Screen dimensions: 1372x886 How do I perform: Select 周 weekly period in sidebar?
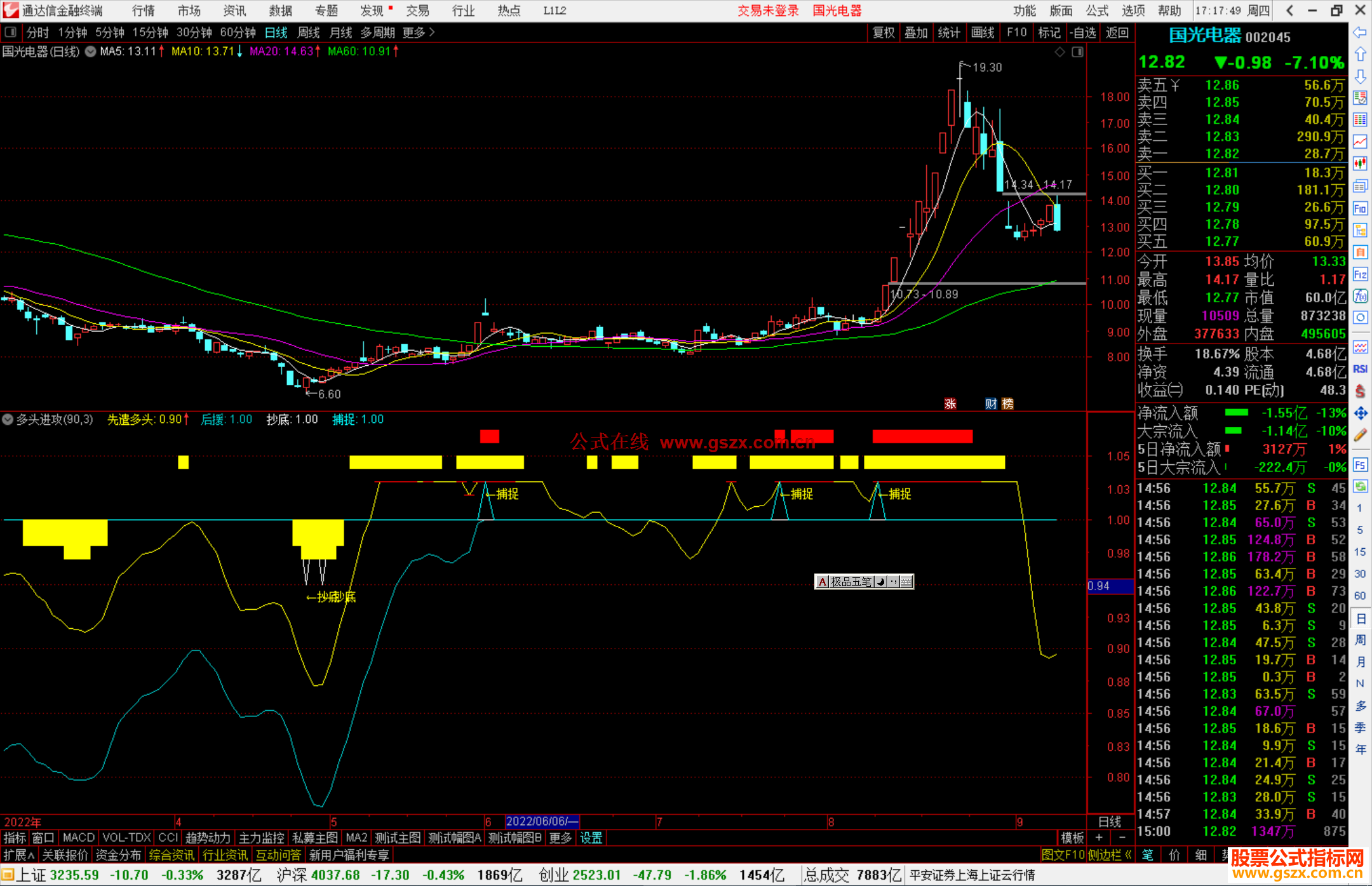click(x=1360, y=640)
